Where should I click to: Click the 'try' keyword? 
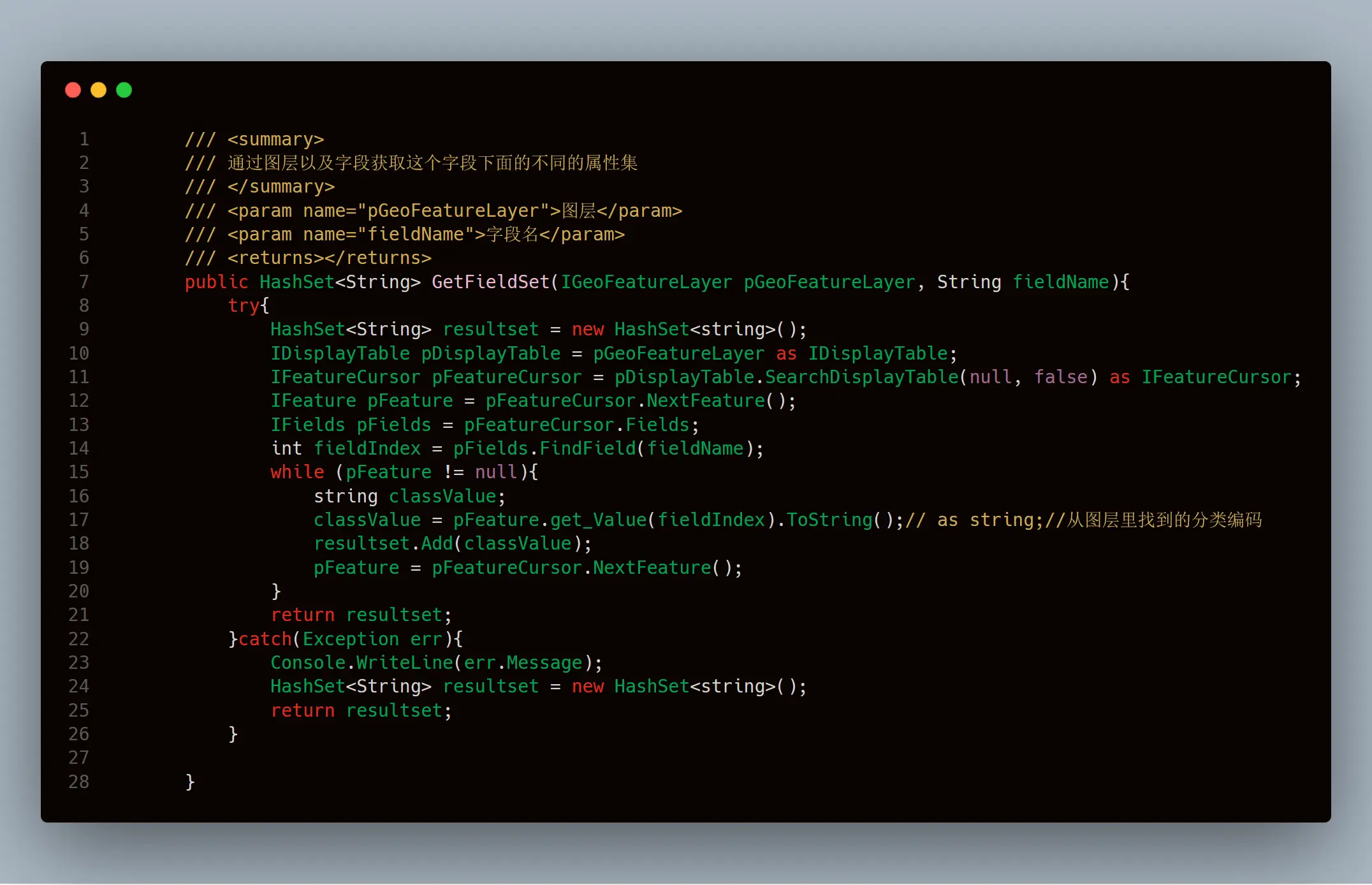tap(244, 305)
